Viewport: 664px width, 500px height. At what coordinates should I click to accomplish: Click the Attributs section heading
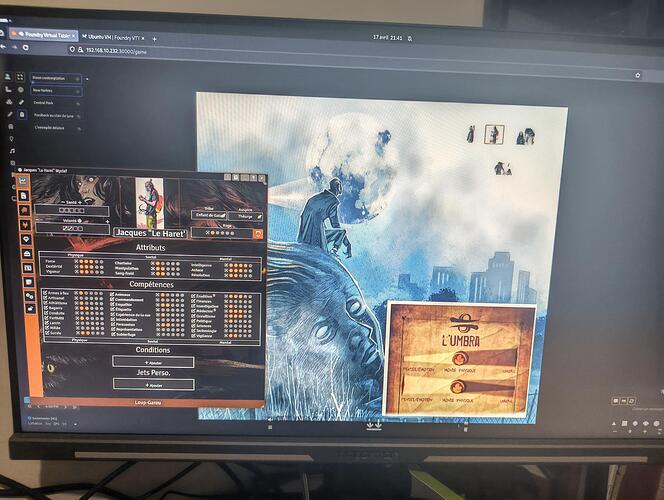coord(150,247)
